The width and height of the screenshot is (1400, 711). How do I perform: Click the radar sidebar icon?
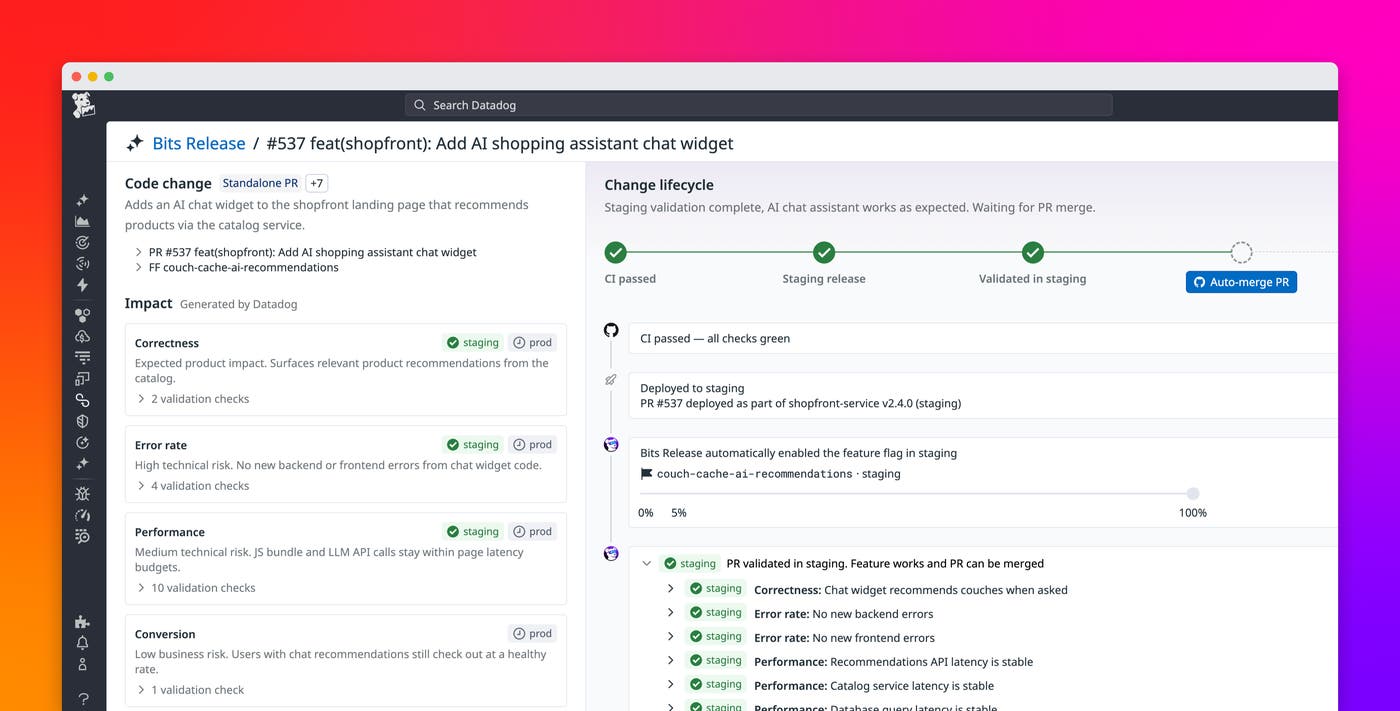[x=83, y=264]
